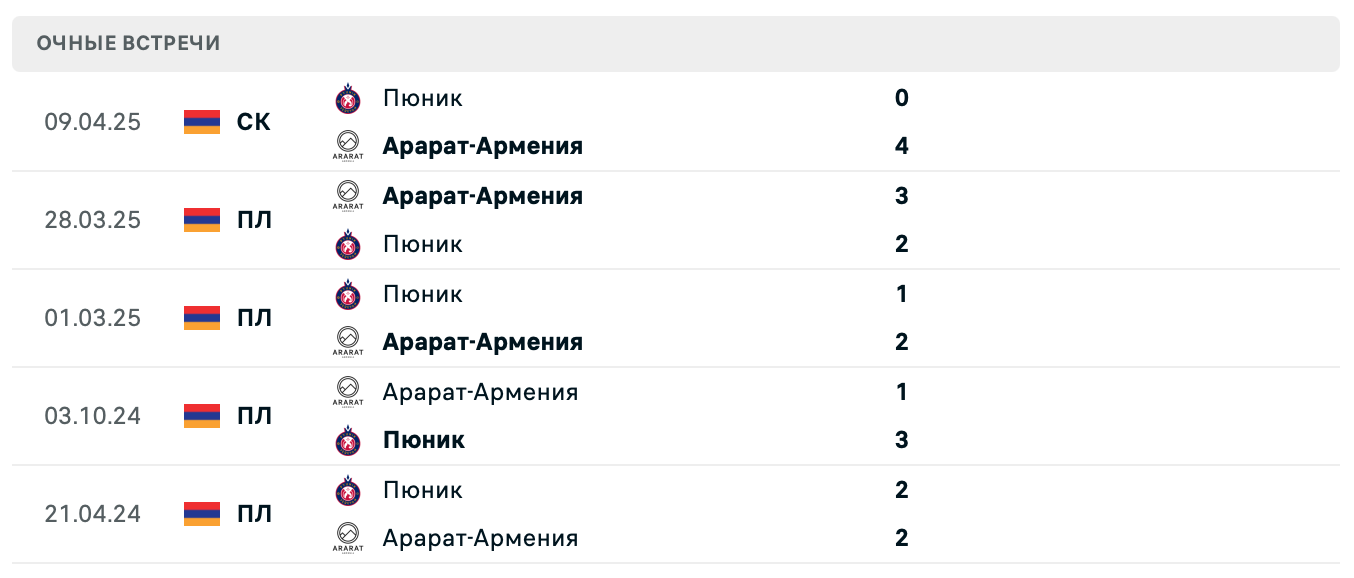Image resolution: width=1354 pixels, height=578 pixels.
Task: Open Арарат-Армения from the 28.03.25 match
Action: pyautogui.click(x=483, y=195)
